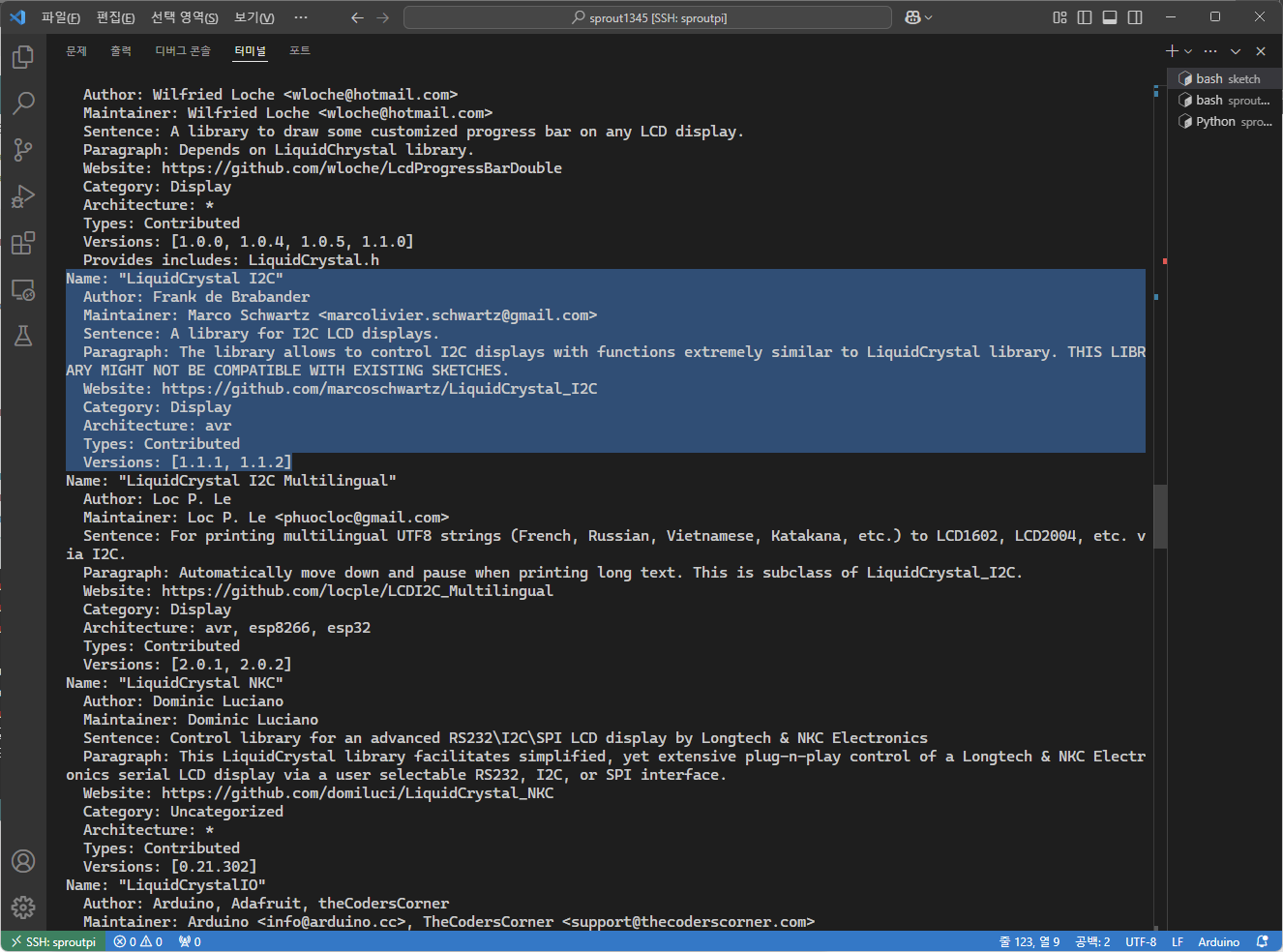Switch to the 출력 tab
This screenshot has width=1283, height=952.
click(121, 51)
